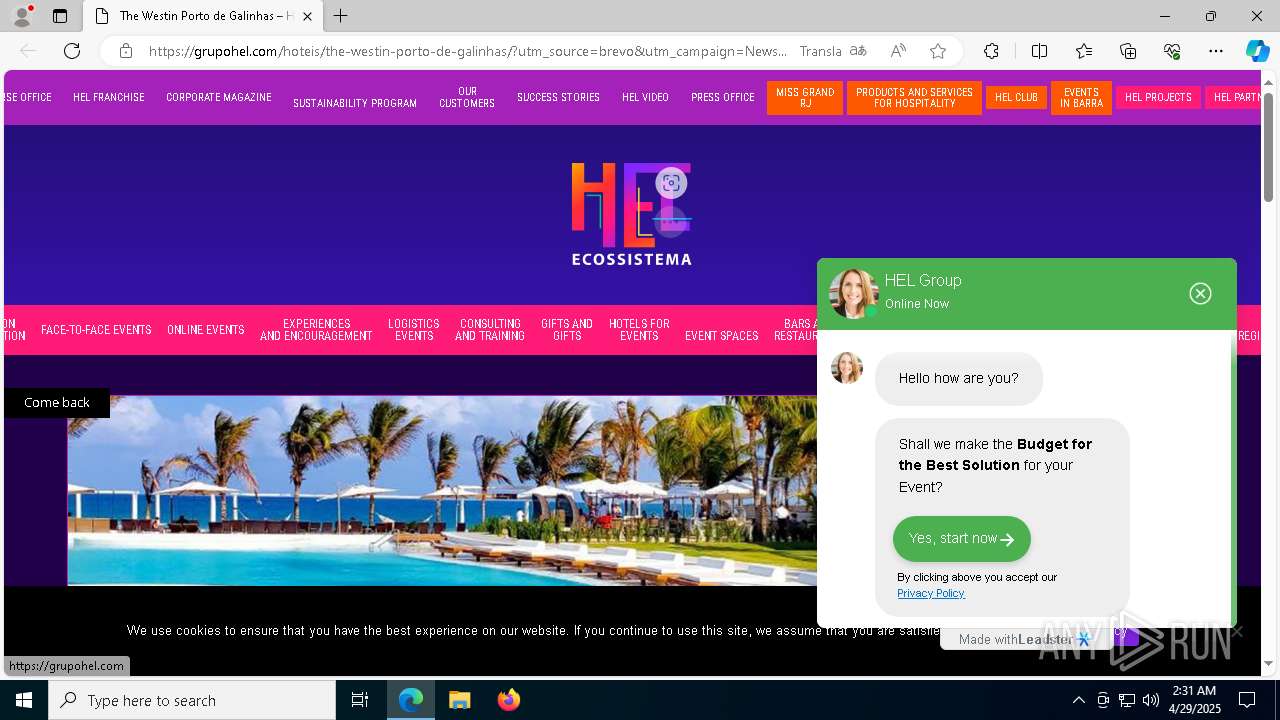Open Sustainability Program menu item
1280x720 pixels.
pos(355,103)
